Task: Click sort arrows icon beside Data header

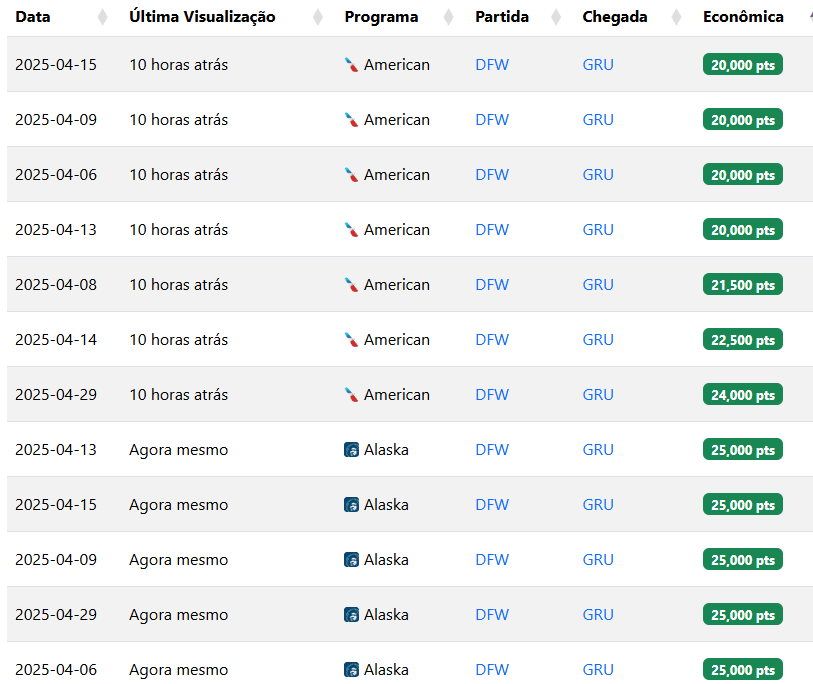Action: (102, 17)
